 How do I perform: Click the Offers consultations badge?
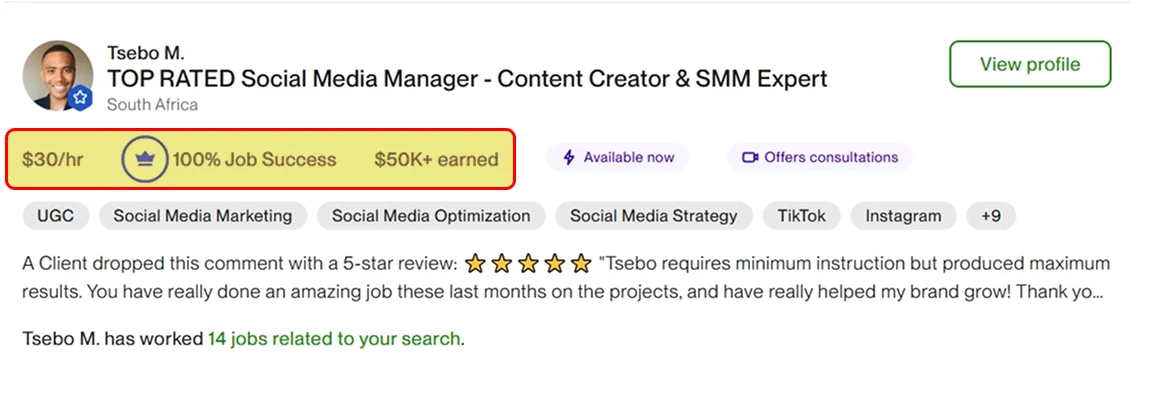point(820,157)
